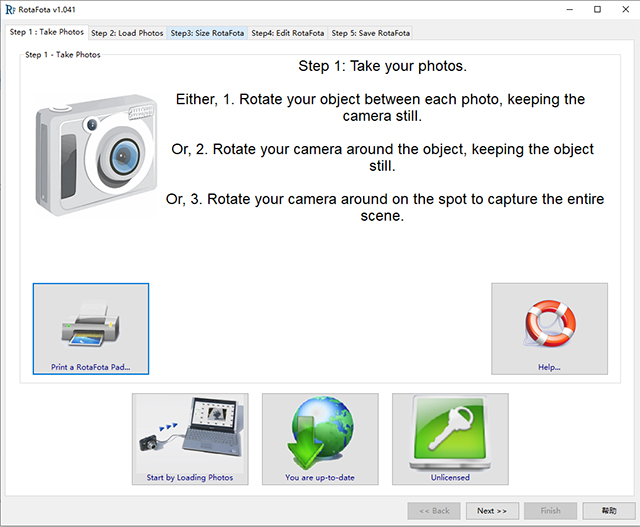Select the Step4: Edit RotaFota tab

(288, 33)
